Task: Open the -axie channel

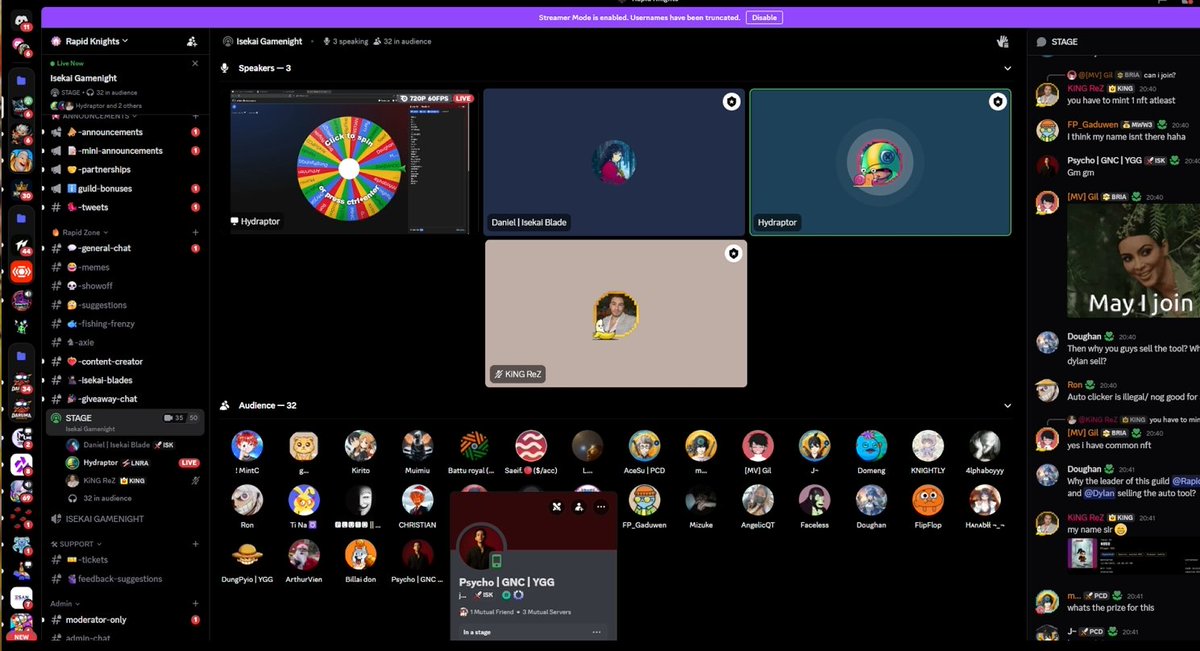Action: (125, 342)
